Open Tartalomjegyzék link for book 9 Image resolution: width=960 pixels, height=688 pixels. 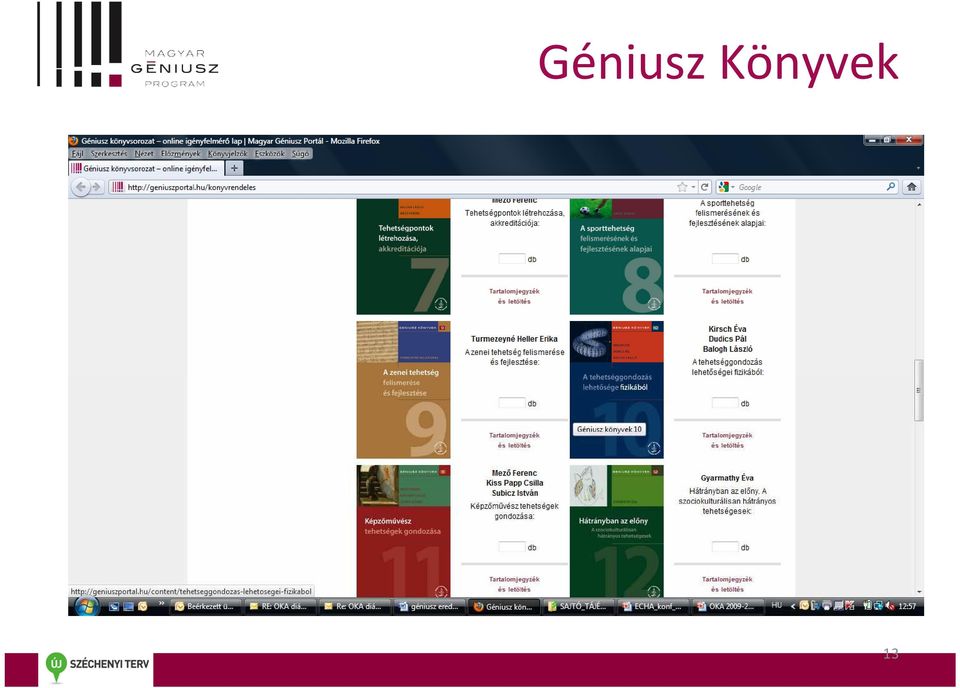click(x=514, y=440)
